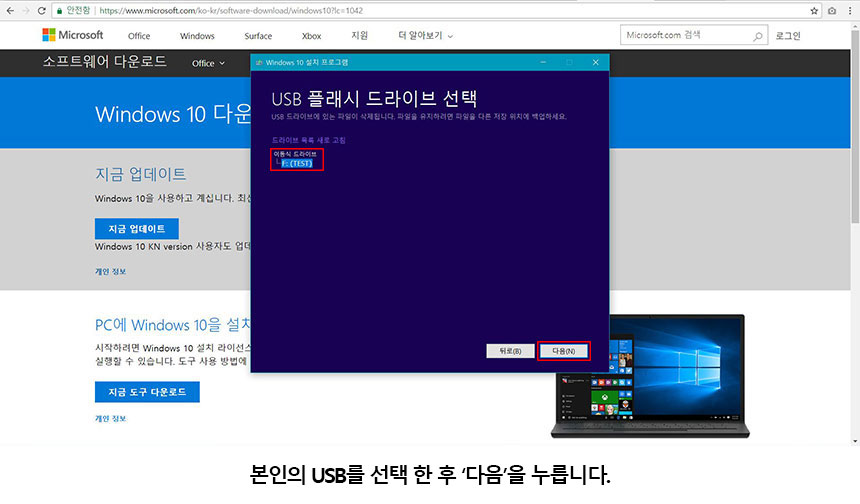This screenshot has height=504, width=860.
Task: Click the 지금 도구 다운로드 button
Action: pyautogui.click(x=147, y=392)
